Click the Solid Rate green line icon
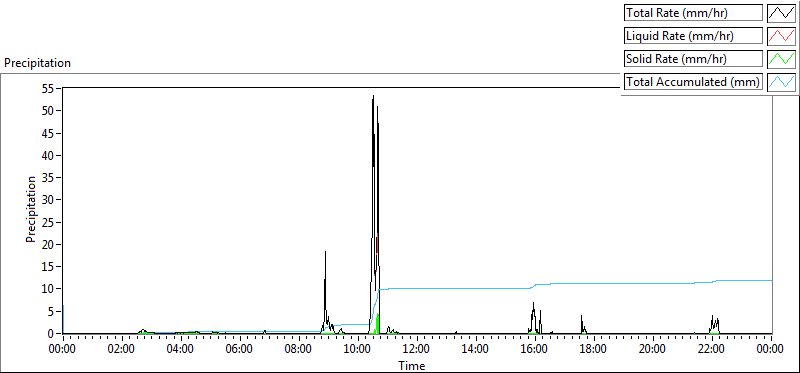The height and width of the screenshot is (373, 800). (781, 59)
